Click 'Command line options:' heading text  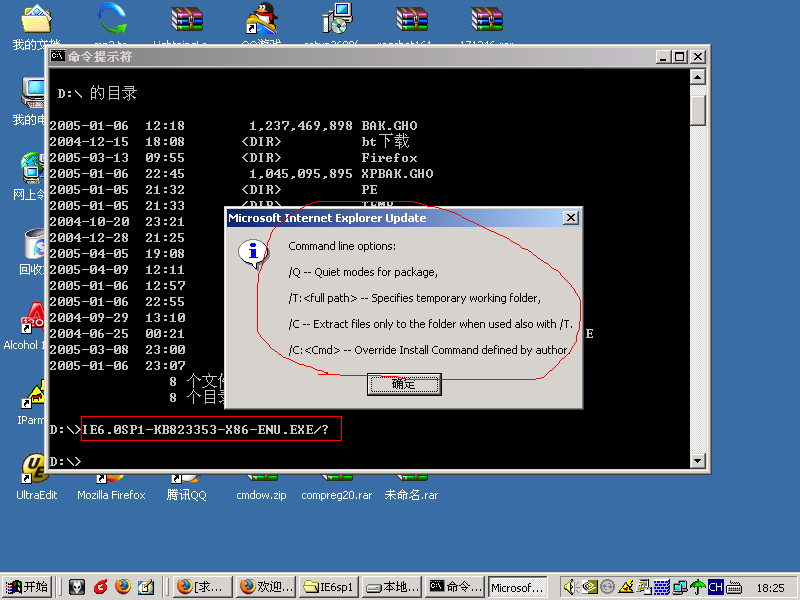342,246
